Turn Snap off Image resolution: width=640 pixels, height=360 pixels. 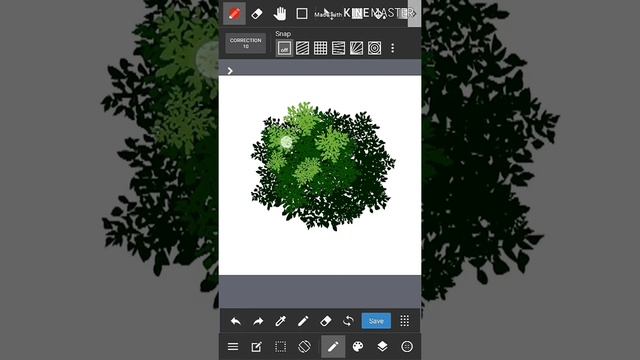point(284,48)
